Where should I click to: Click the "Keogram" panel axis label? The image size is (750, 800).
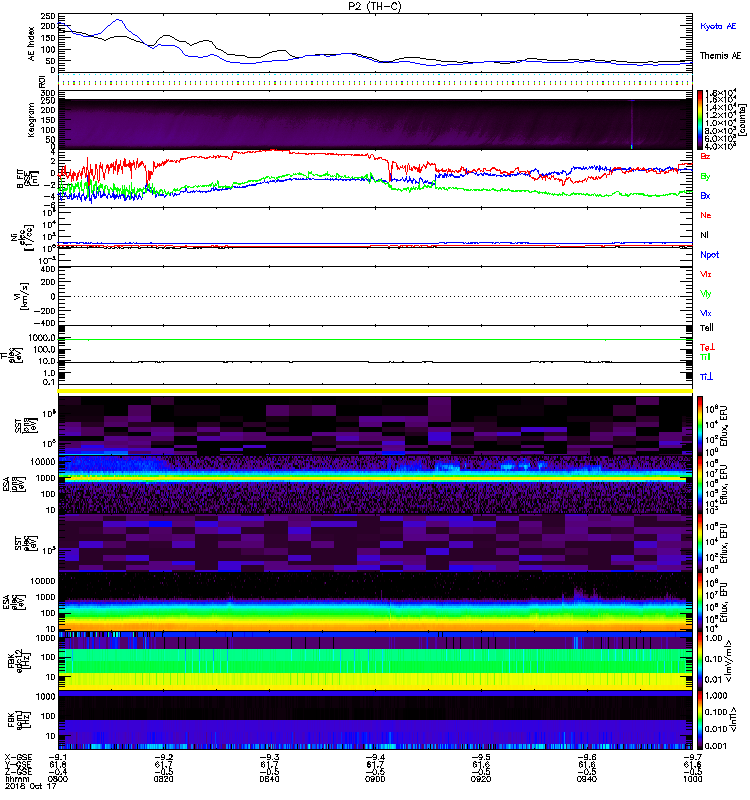[31, 119]
